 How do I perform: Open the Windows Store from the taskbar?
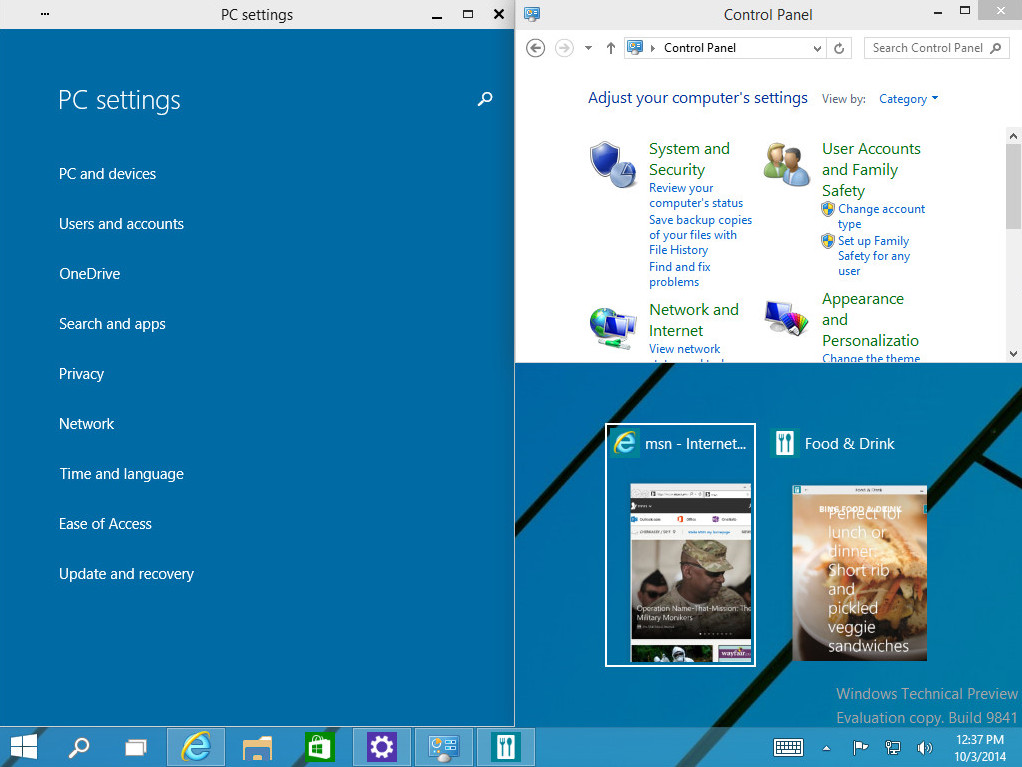click(x=319, y=747)
